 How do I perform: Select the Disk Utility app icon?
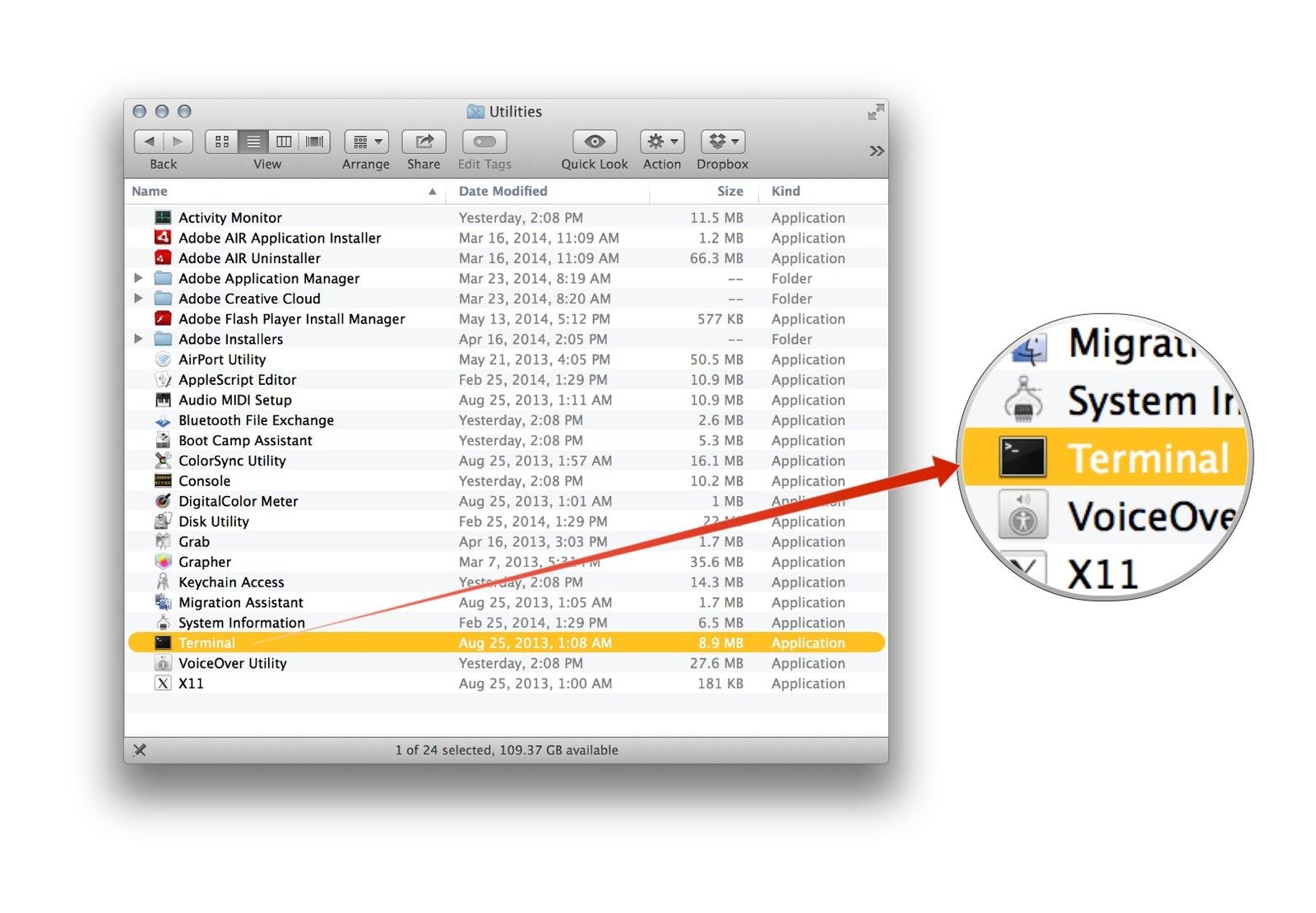point(163,521)
